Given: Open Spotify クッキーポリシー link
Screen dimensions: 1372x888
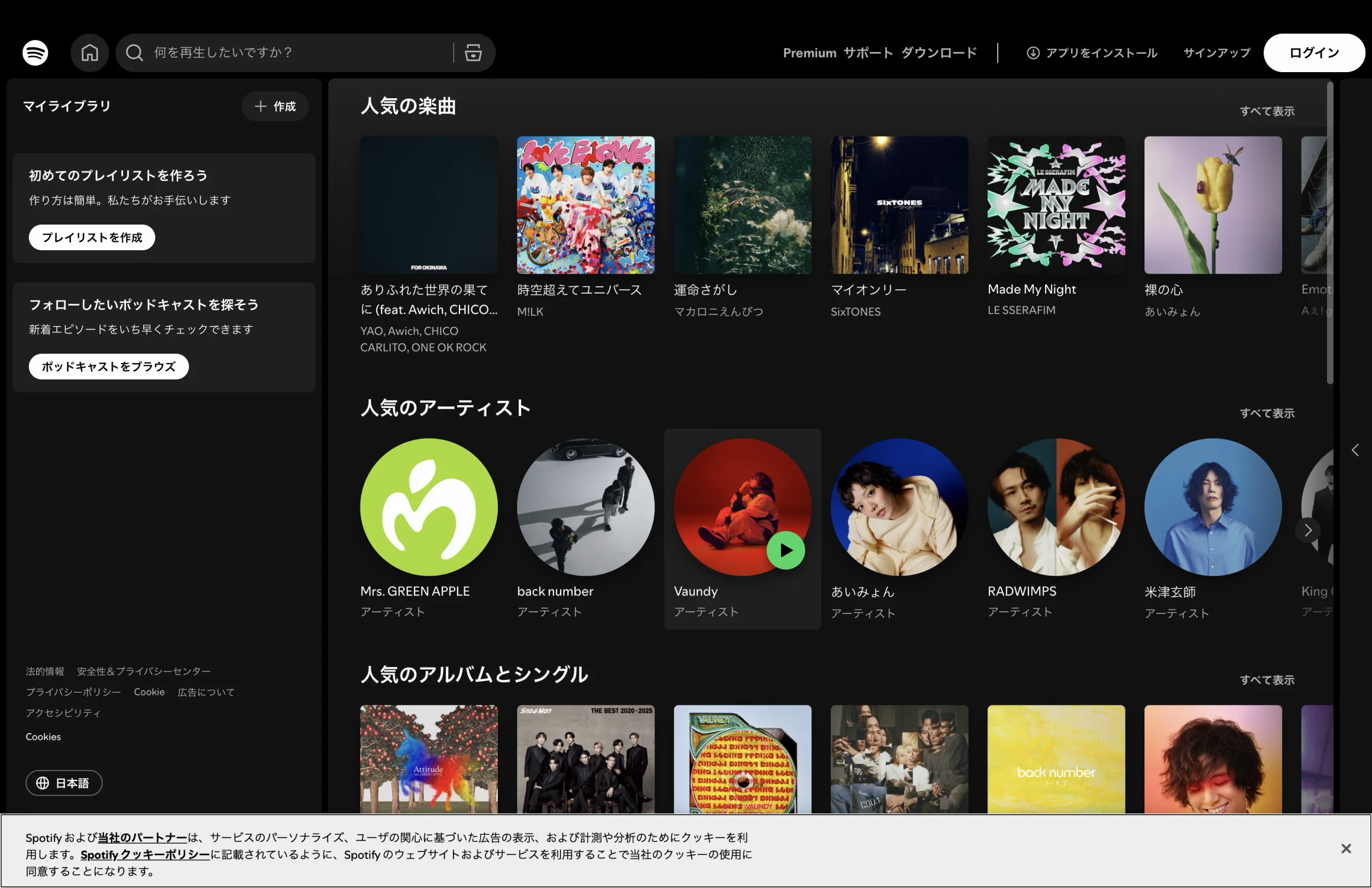Looking at the screenshot, I should click(x=145, y=854).
